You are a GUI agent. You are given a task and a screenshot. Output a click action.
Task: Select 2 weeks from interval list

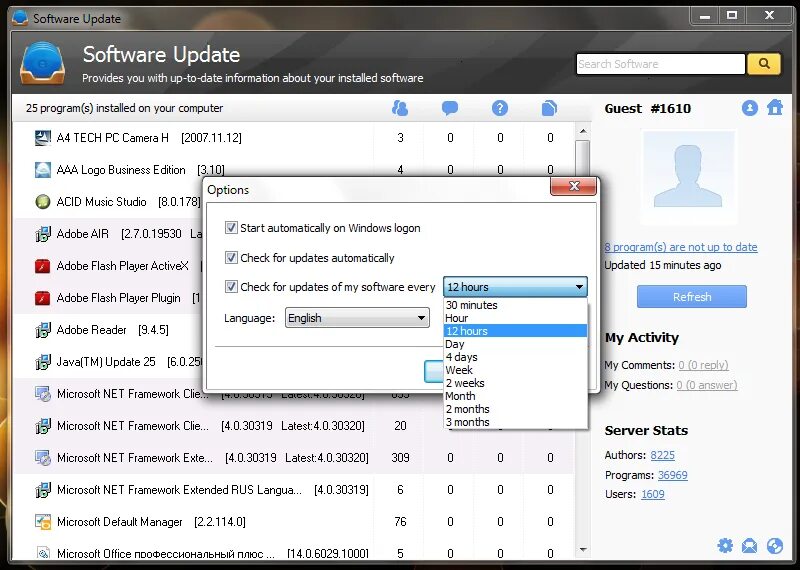pyautogui.click(x=515, y=383)
